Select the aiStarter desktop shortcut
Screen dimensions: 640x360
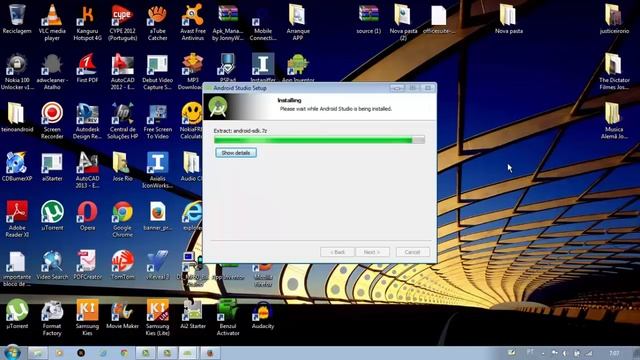pos(52,167)
